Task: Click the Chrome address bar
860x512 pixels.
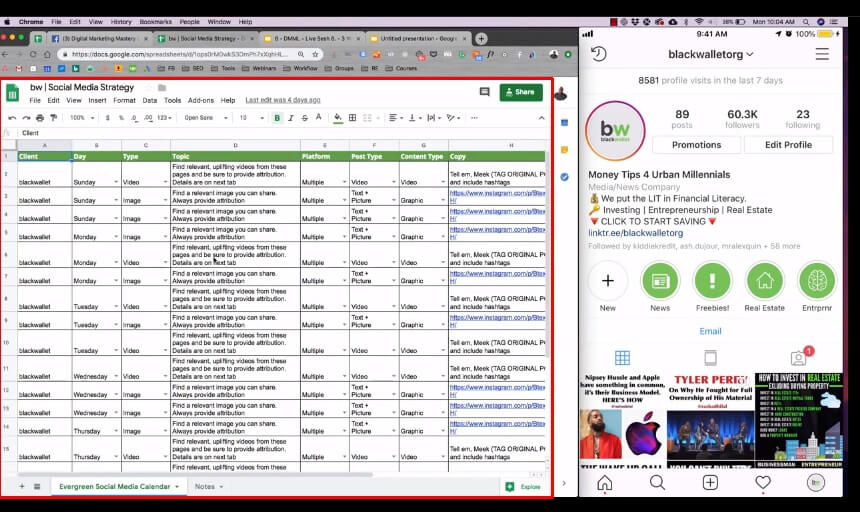Action: coord(181,54)
